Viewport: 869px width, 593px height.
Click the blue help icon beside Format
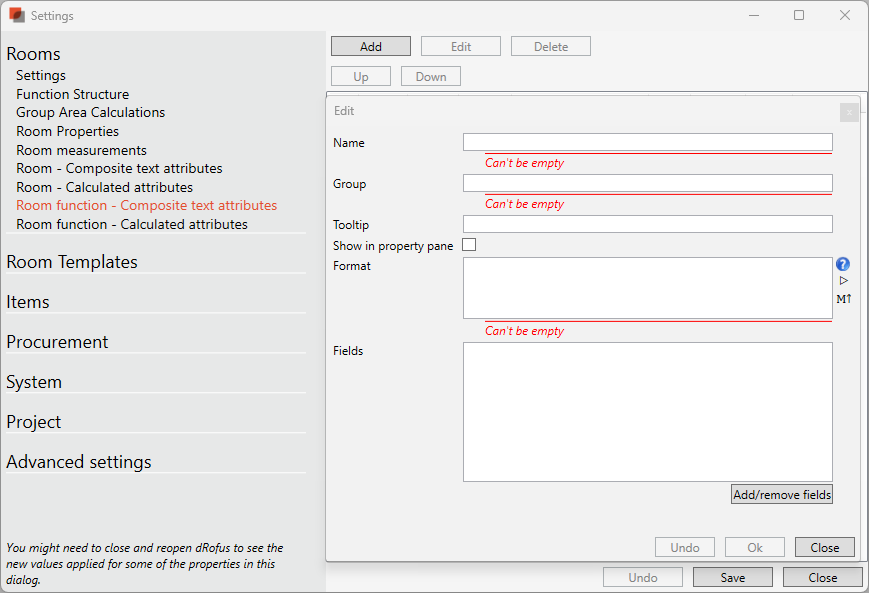(x=843, y=265)
